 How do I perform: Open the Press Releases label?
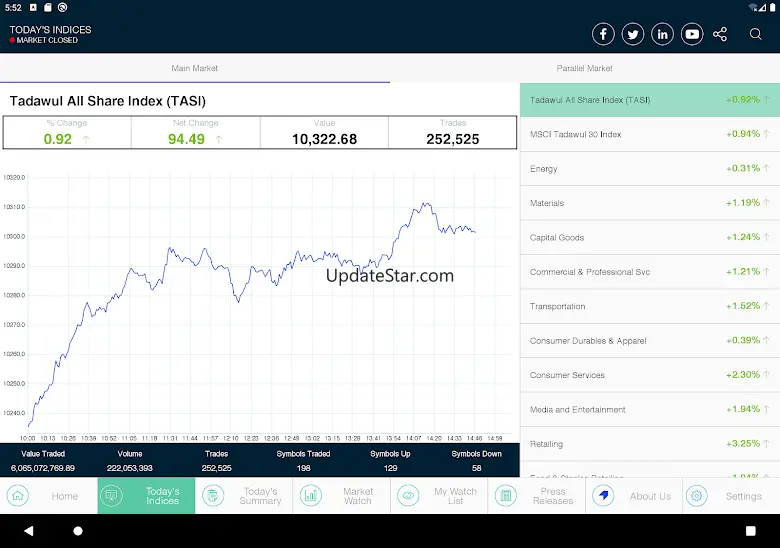[553, 496]
